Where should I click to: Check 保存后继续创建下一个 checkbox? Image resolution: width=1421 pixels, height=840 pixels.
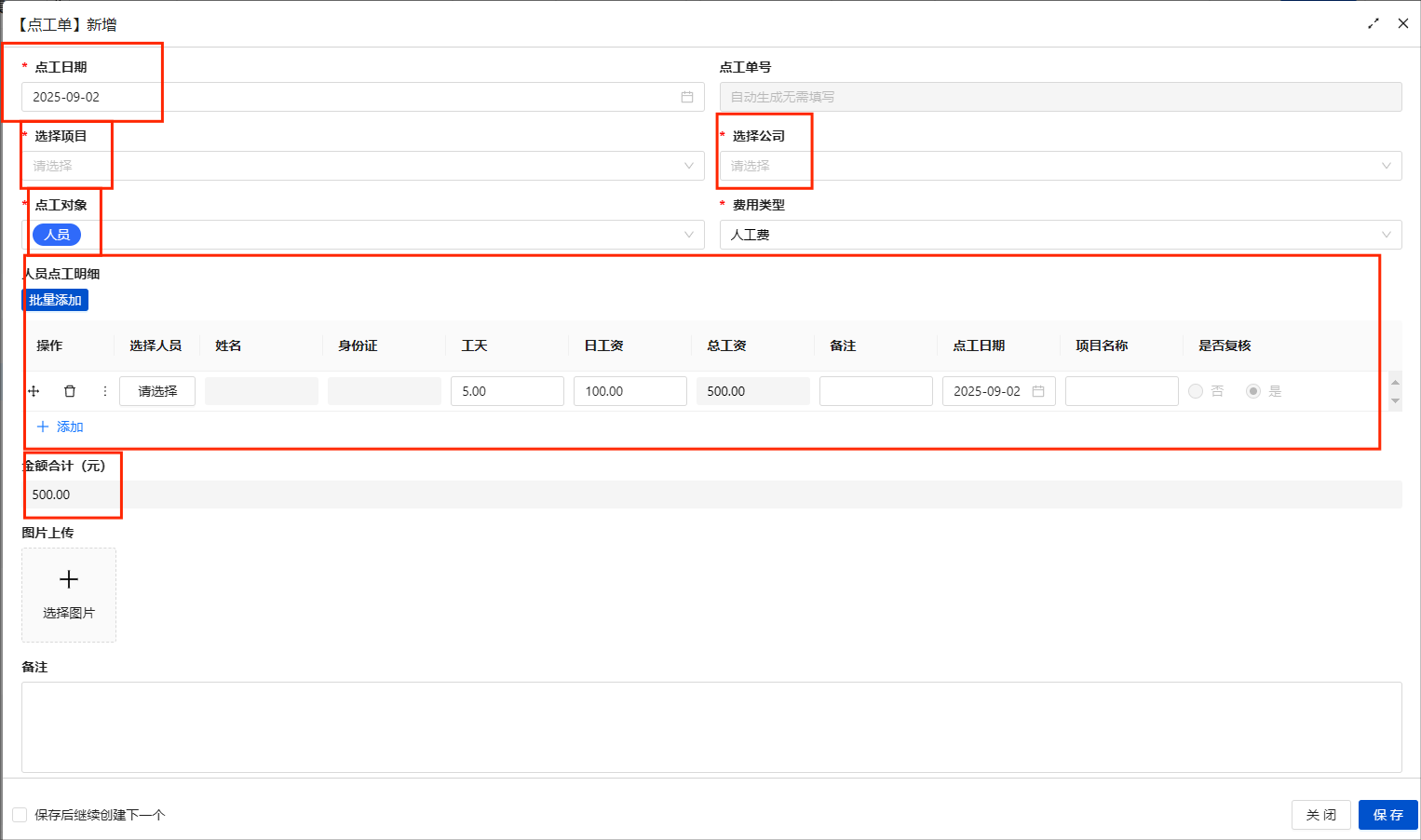pyautogui.click(x=20, y=815)
